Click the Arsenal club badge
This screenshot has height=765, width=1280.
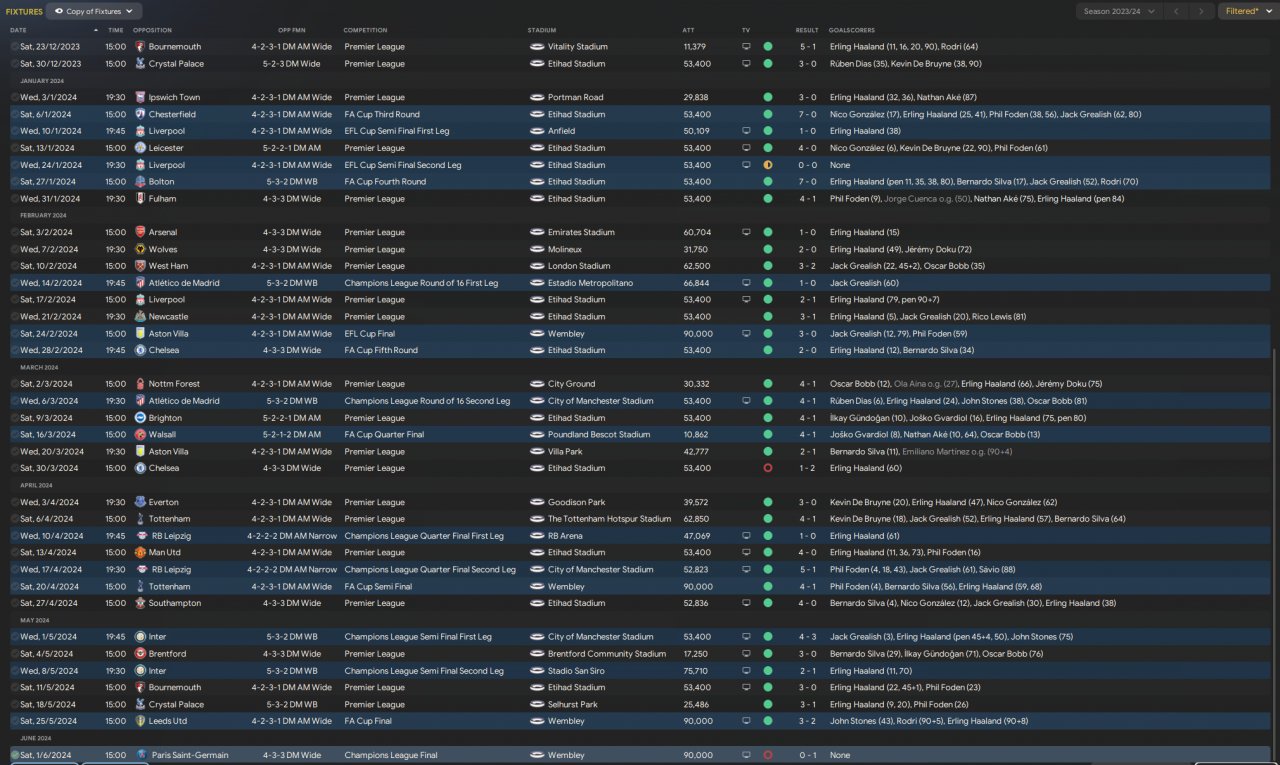click(x=140, y=233)
